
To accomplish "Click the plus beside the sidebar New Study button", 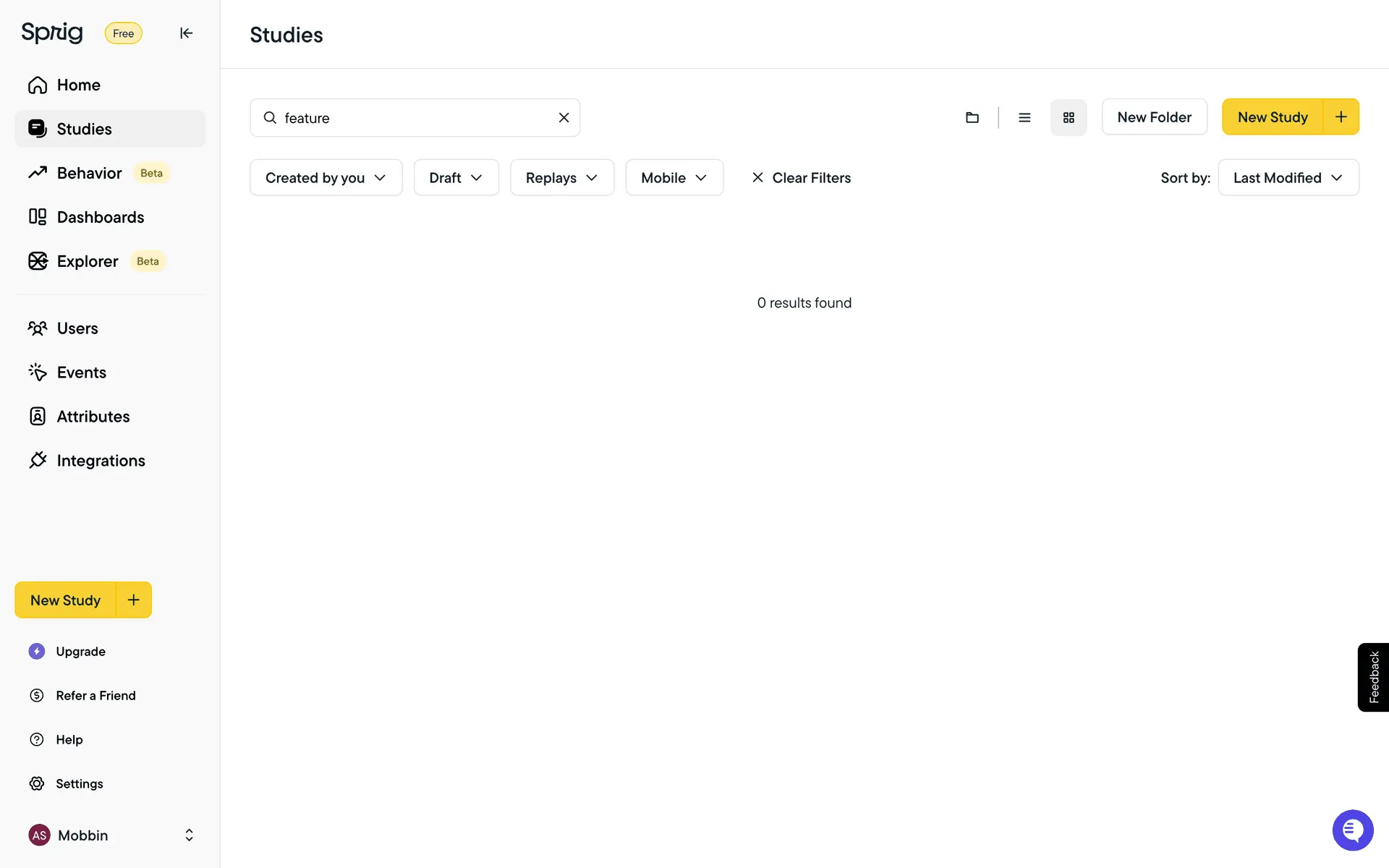I will point(134,600).
